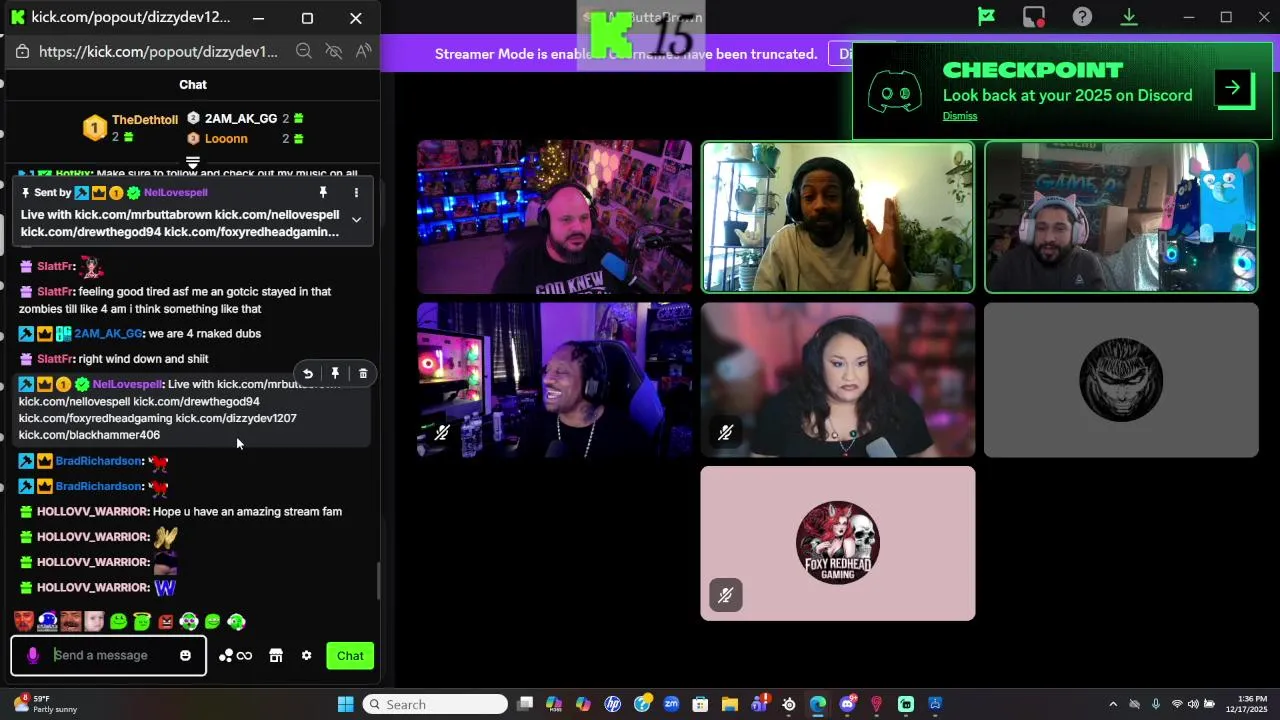Click the Discord download arrow icon
Image resolution: width=1280 pixels, height=720 pixels.
coord(1129,17)
